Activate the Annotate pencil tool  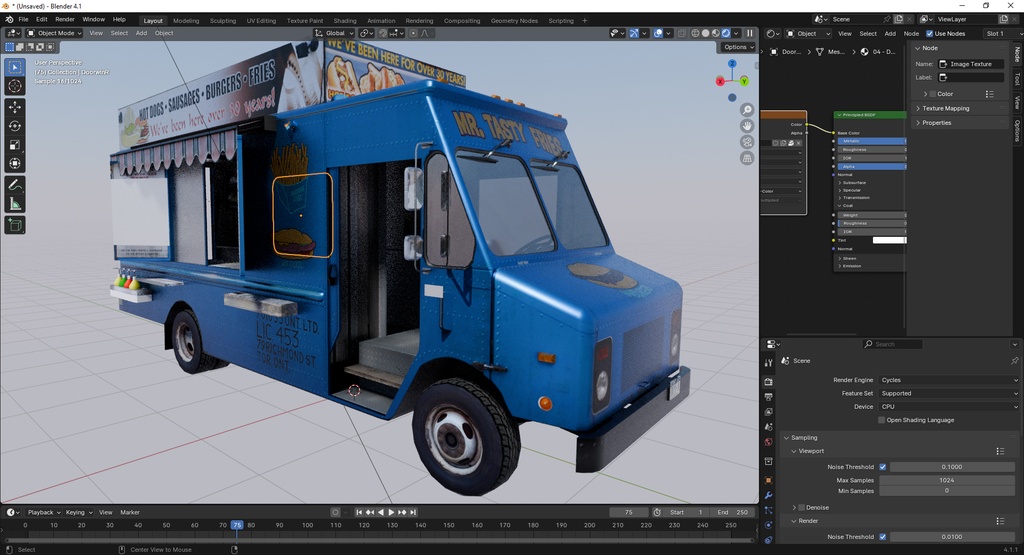click(x=14, y=185)
